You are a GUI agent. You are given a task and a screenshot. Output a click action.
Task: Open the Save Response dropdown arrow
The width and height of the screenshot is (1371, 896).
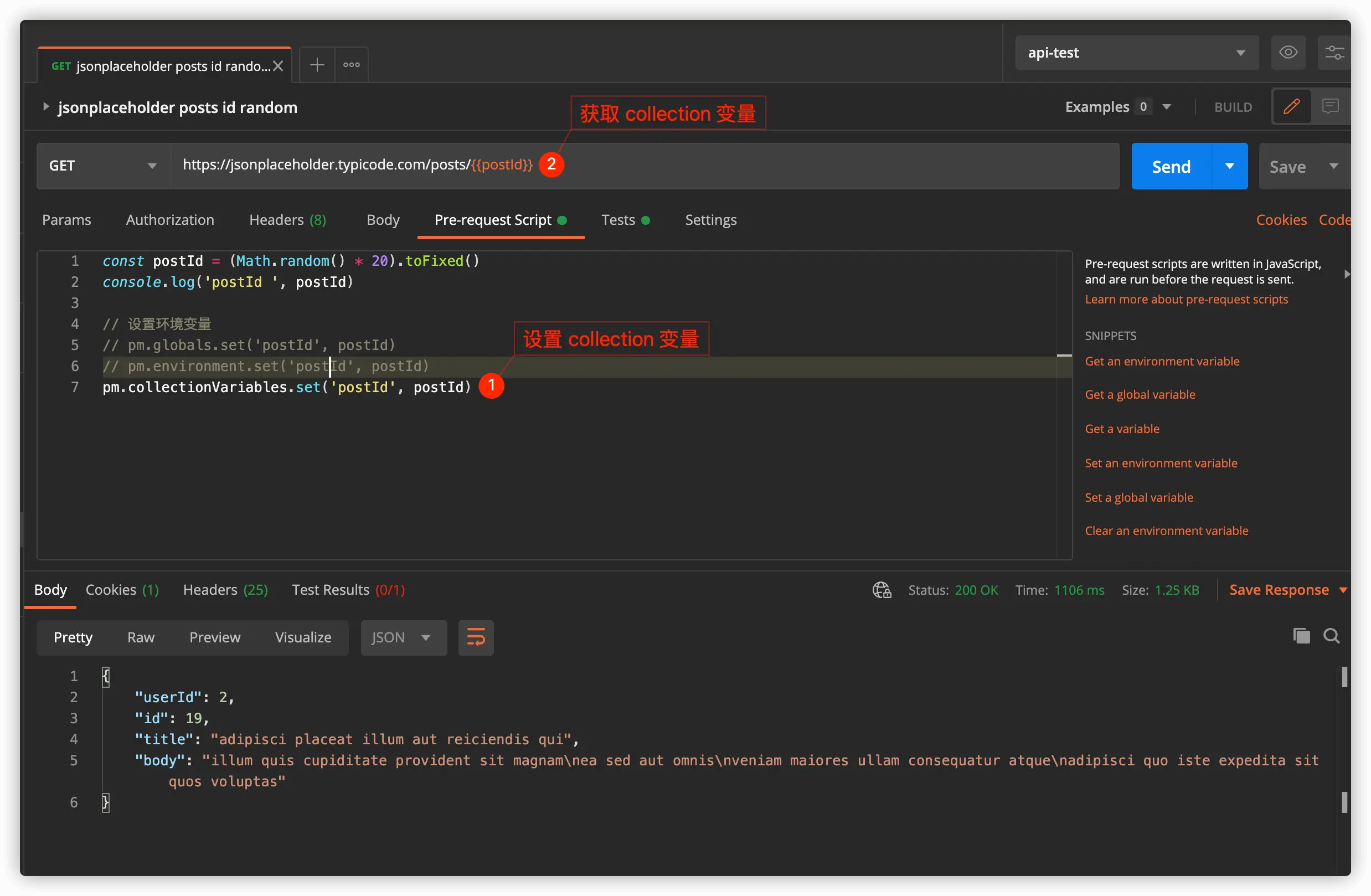coord(1343,590)
